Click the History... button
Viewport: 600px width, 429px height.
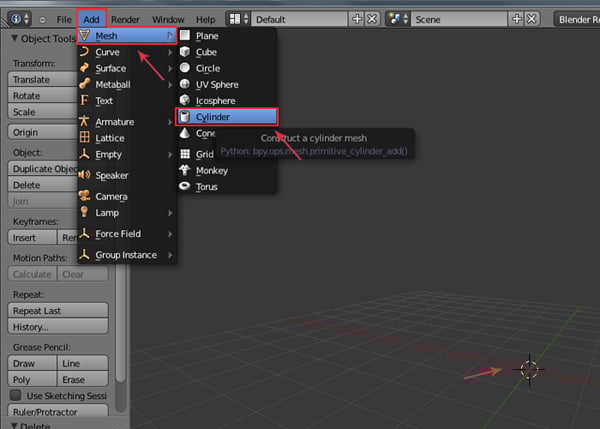tap(58, 327)
